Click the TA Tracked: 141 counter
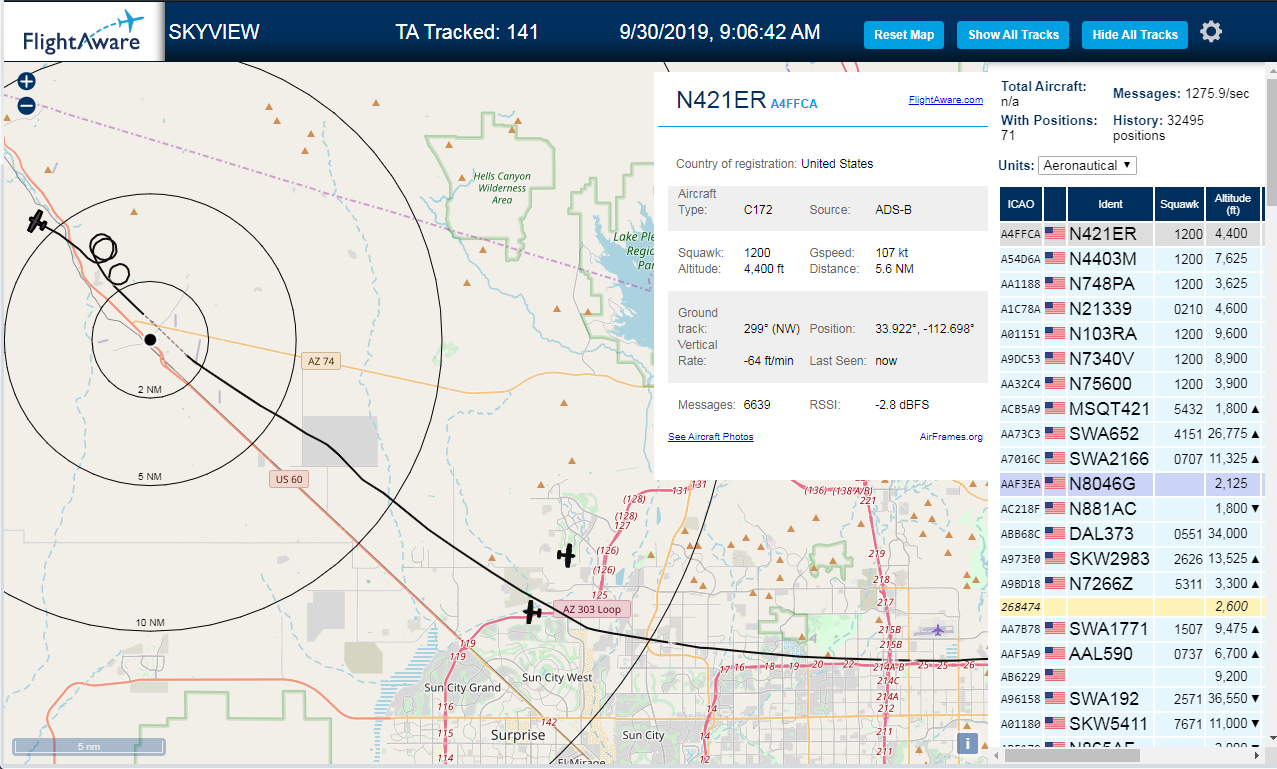Screen dimensions: 1277x769 [x=467, y=32]
